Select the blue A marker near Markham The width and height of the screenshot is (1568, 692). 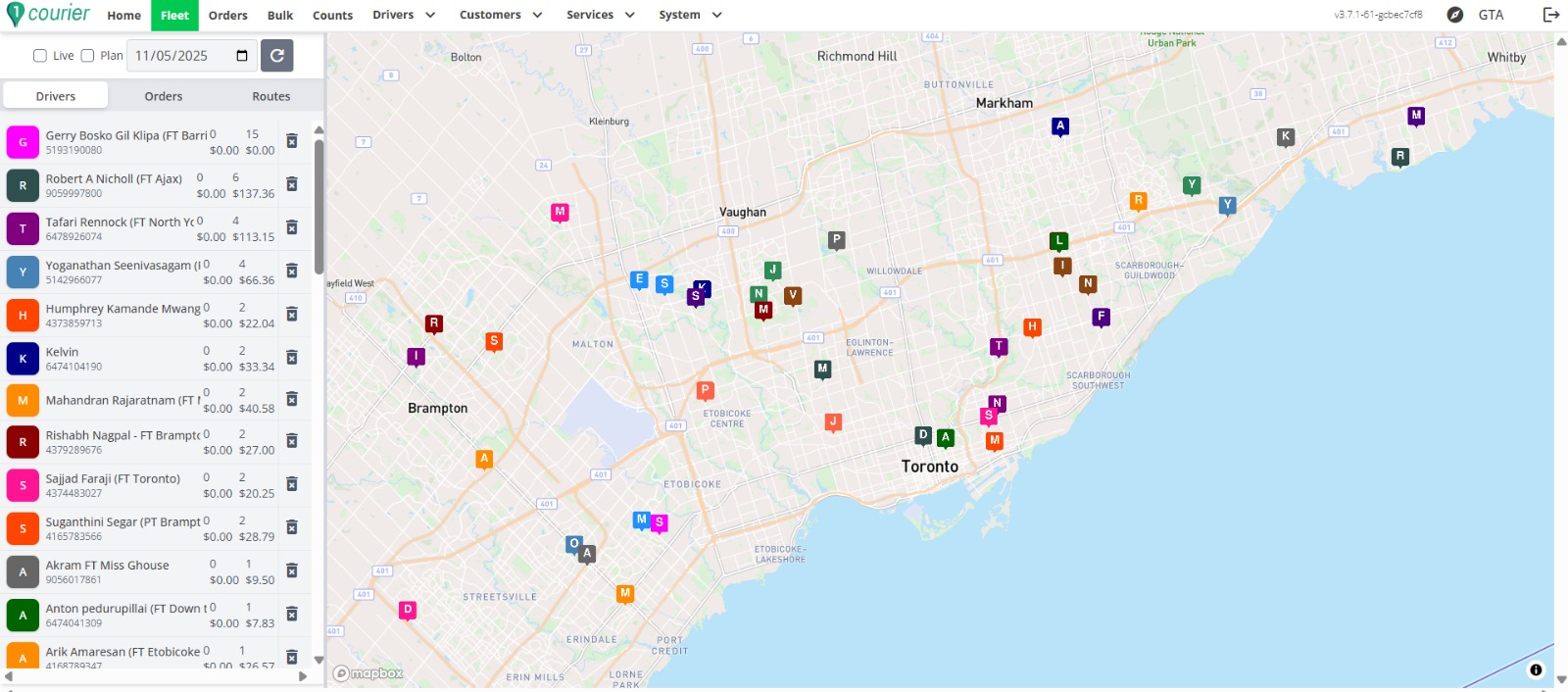[x=1059, y=125]
